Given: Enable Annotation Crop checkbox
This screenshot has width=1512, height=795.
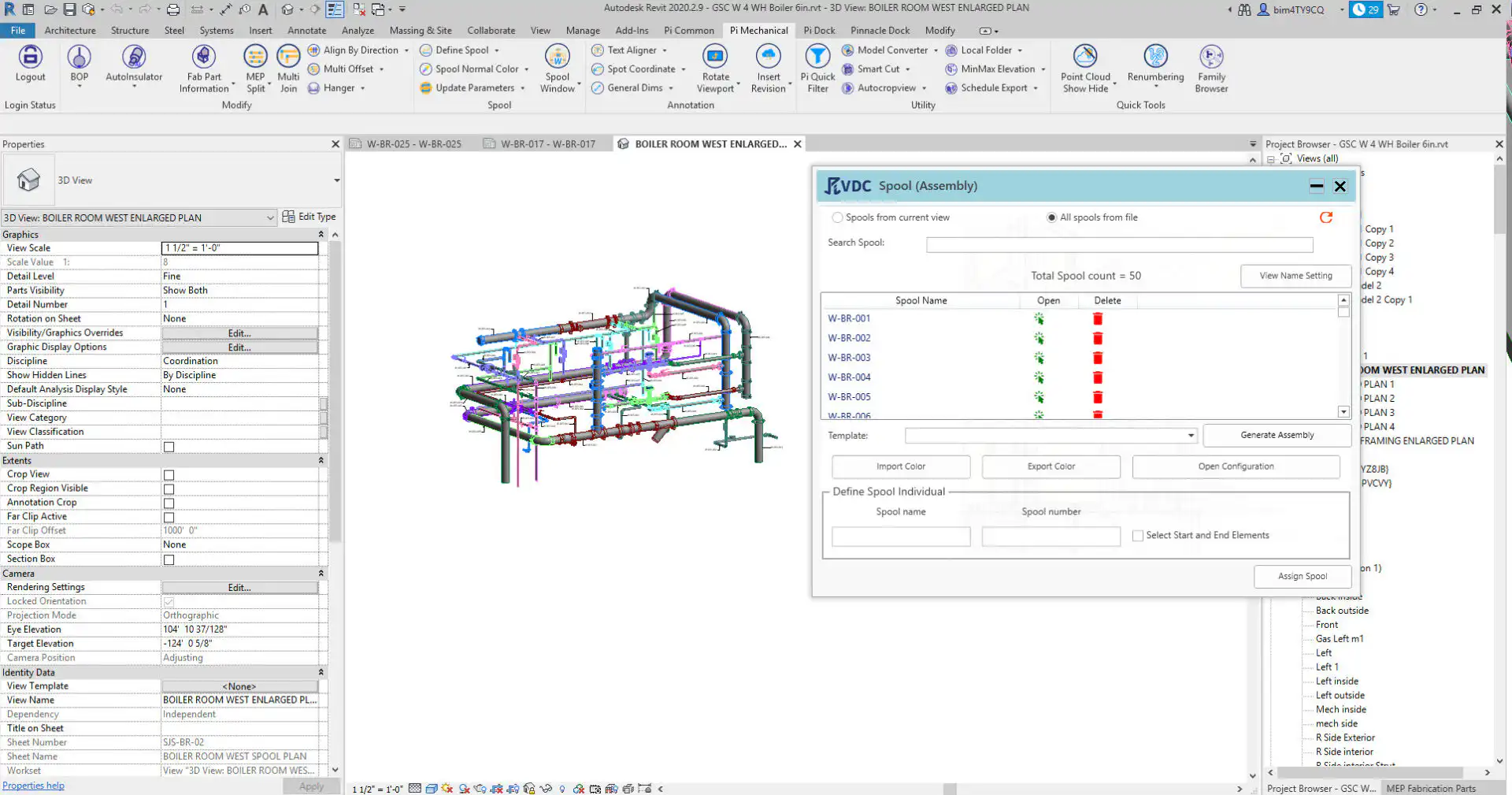Looking at the screenshot, I should pyautogui.click(x=169, y=503).
